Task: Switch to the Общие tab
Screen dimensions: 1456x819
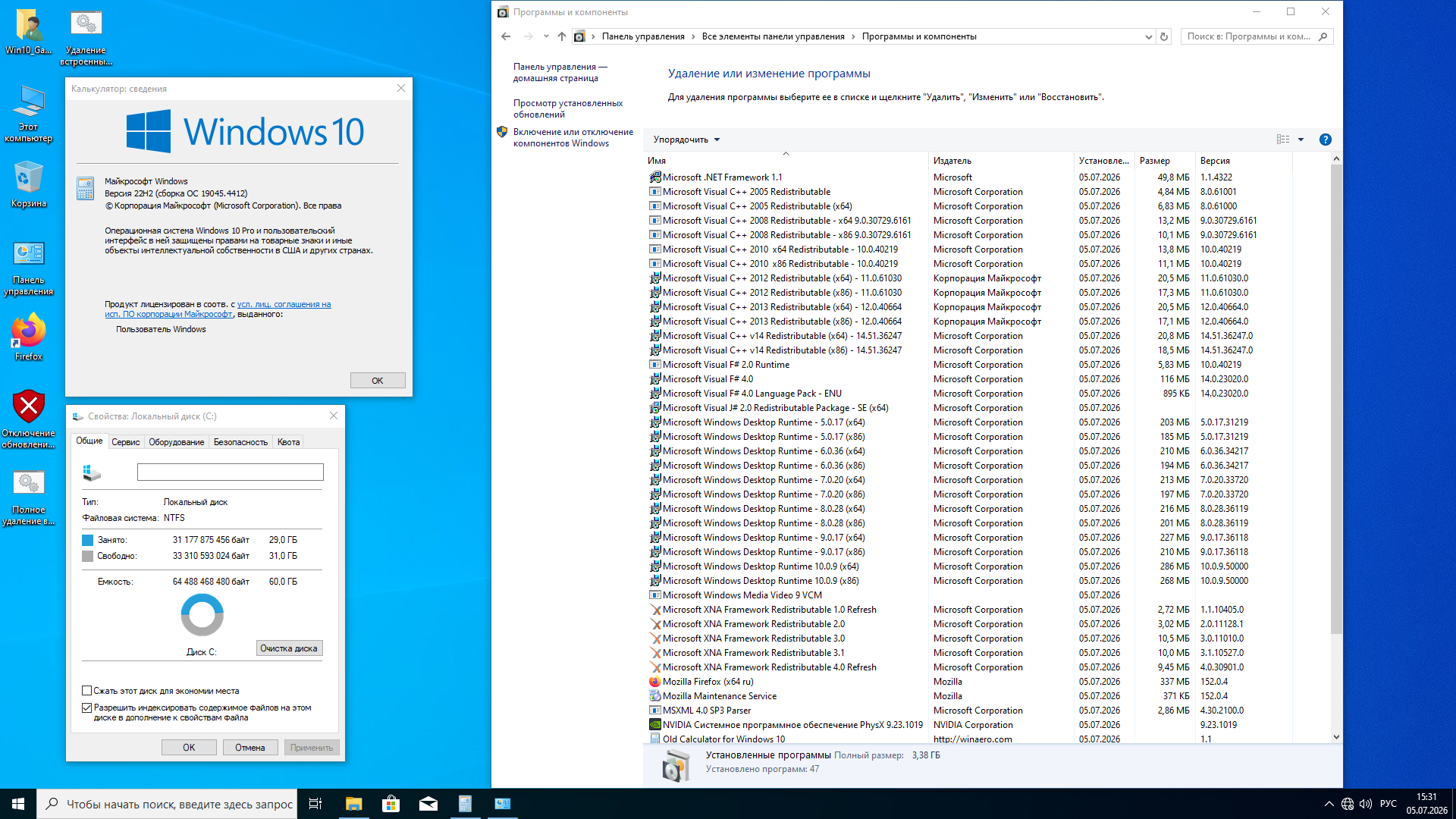Action: (89, 441)
